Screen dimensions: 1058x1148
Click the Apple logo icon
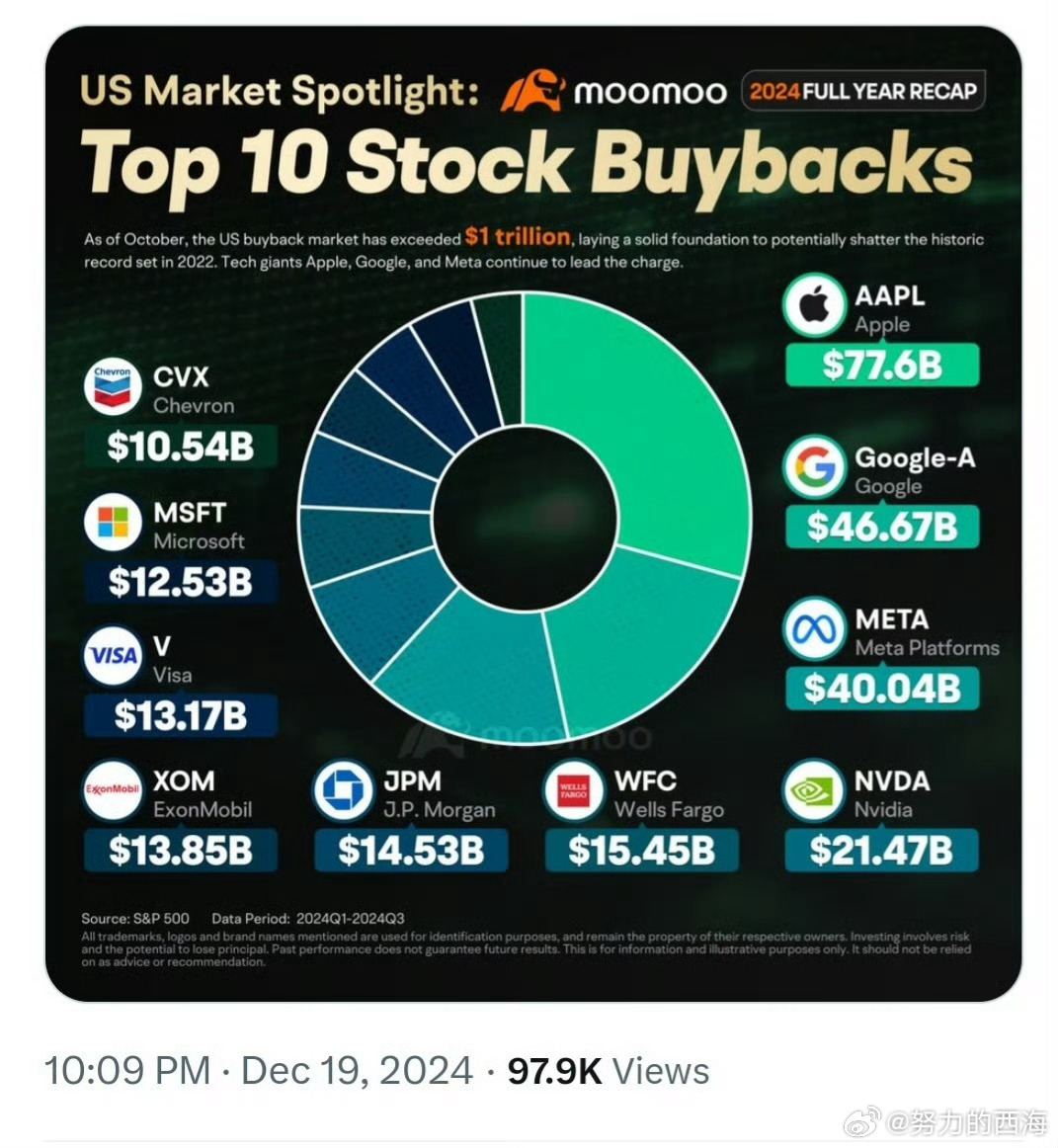click(814, 305)
